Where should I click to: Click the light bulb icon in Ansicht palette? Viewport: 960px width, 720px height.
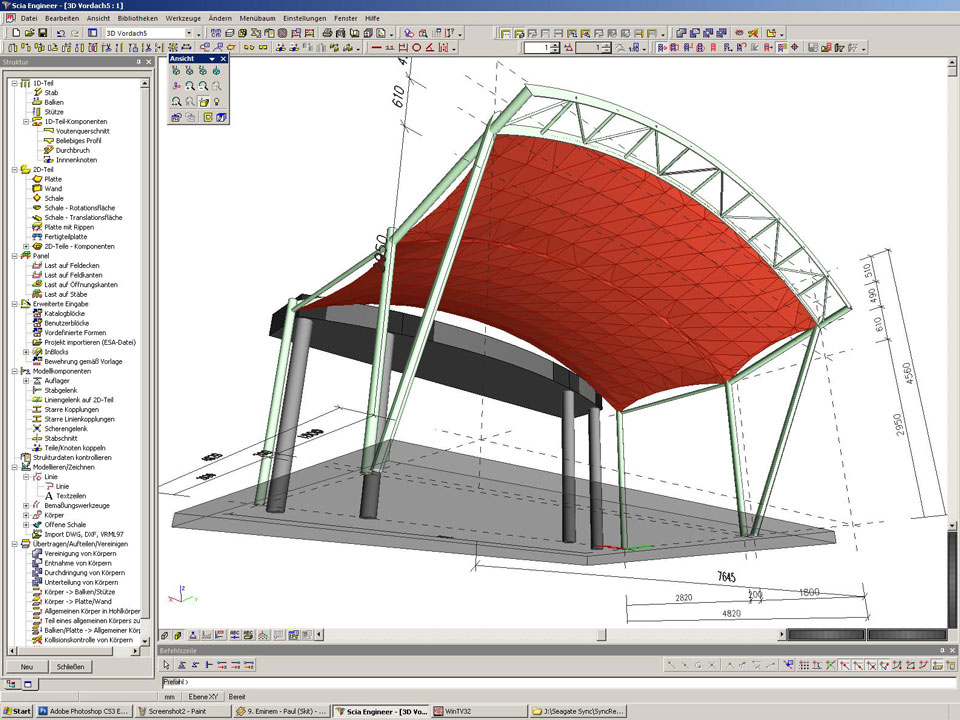point(215,102)
